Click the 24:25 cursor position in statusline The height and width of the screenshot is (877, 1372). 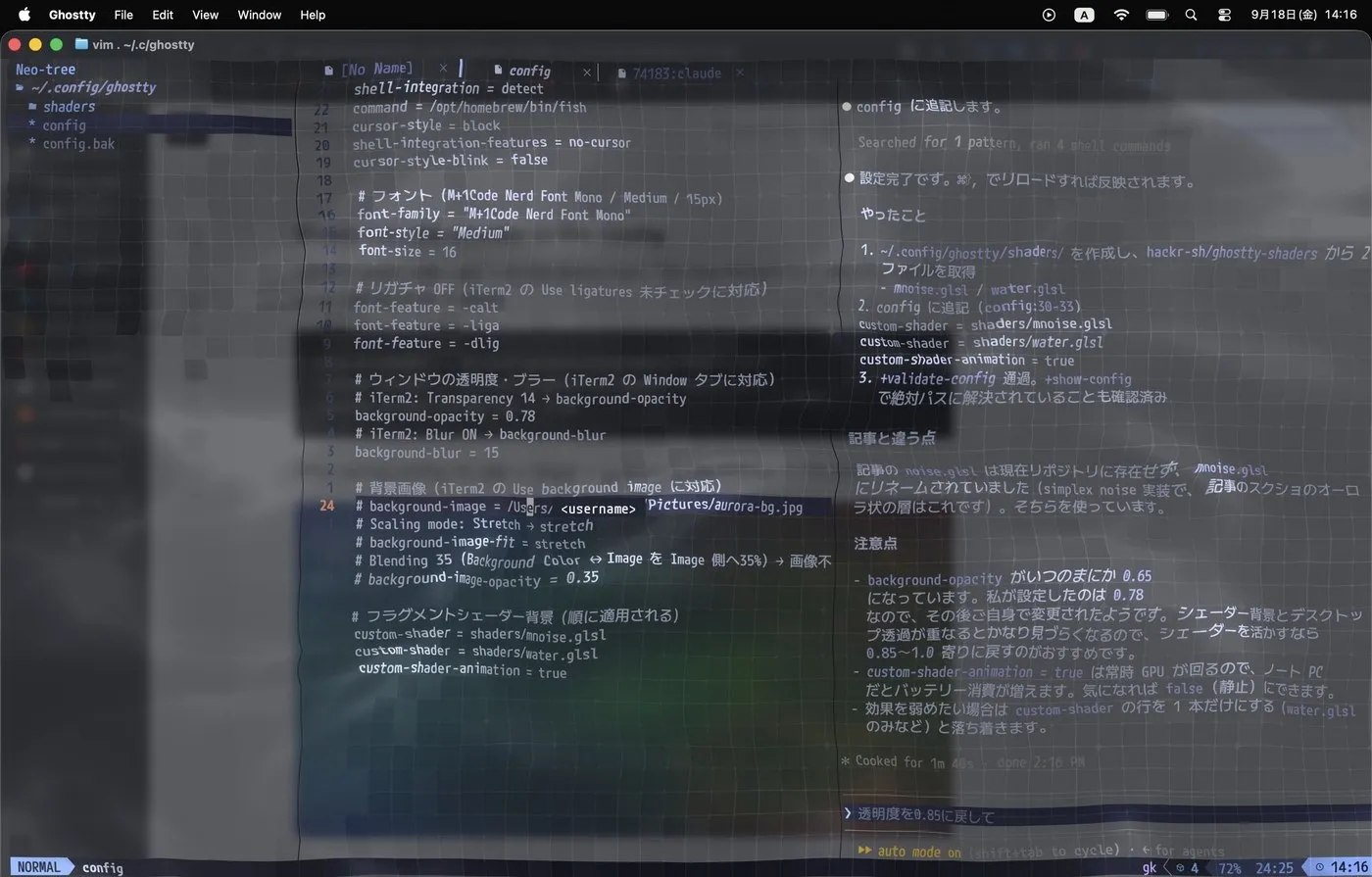tap(1274, 868)
